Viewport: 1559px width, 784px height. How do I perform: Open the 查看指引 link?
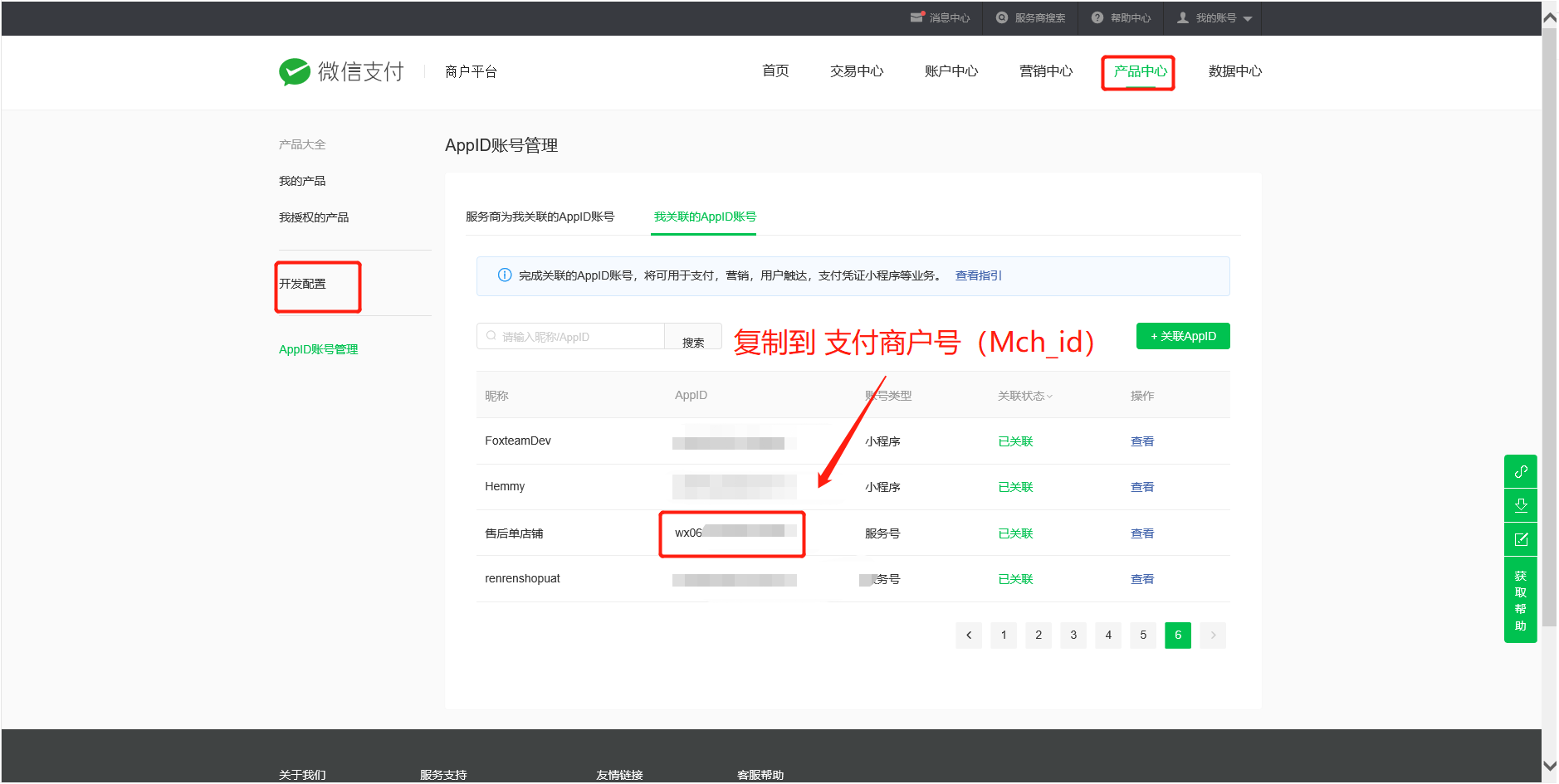tap(978, 275)
